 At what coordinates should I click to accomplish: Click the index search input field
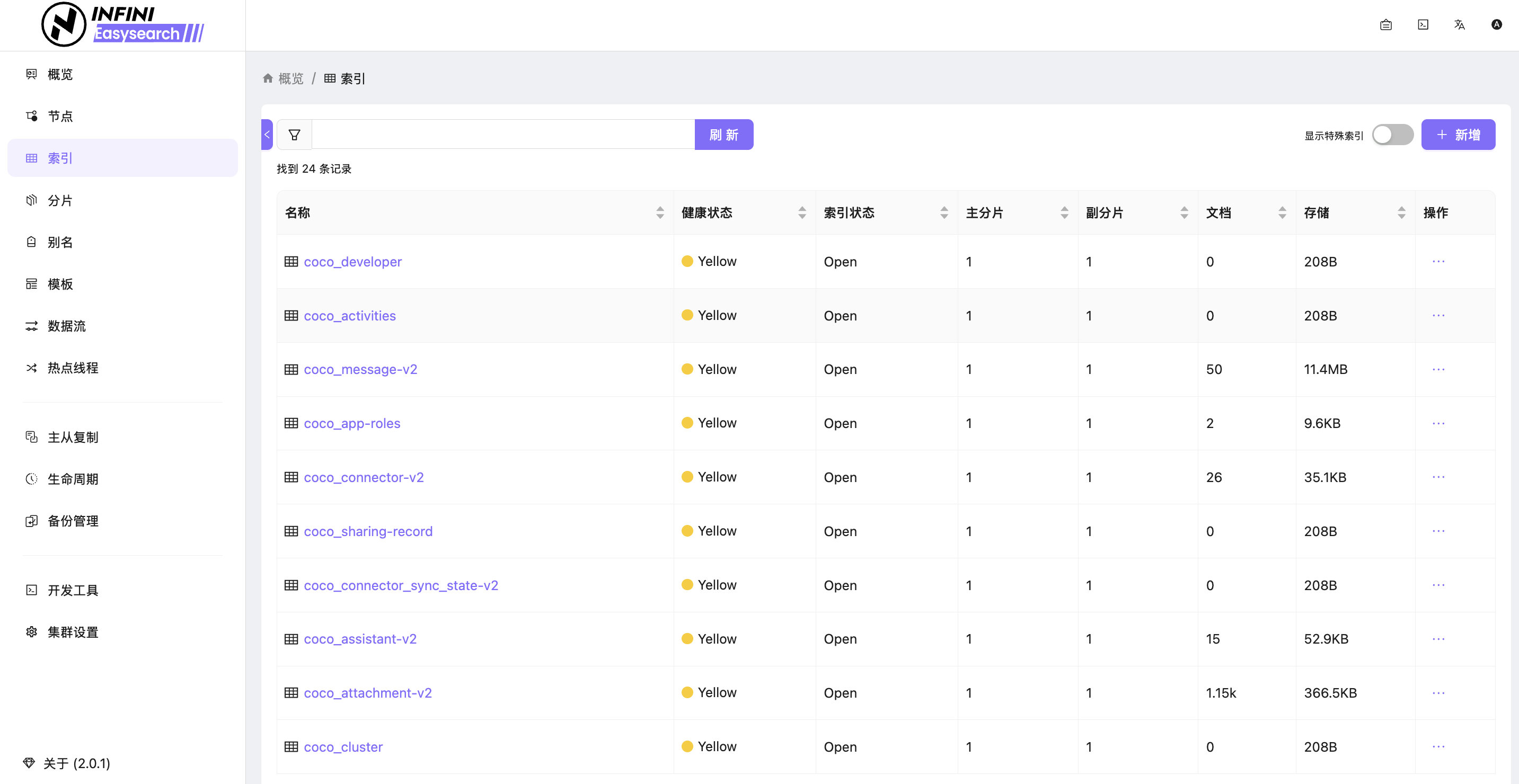tap(502, 135)
